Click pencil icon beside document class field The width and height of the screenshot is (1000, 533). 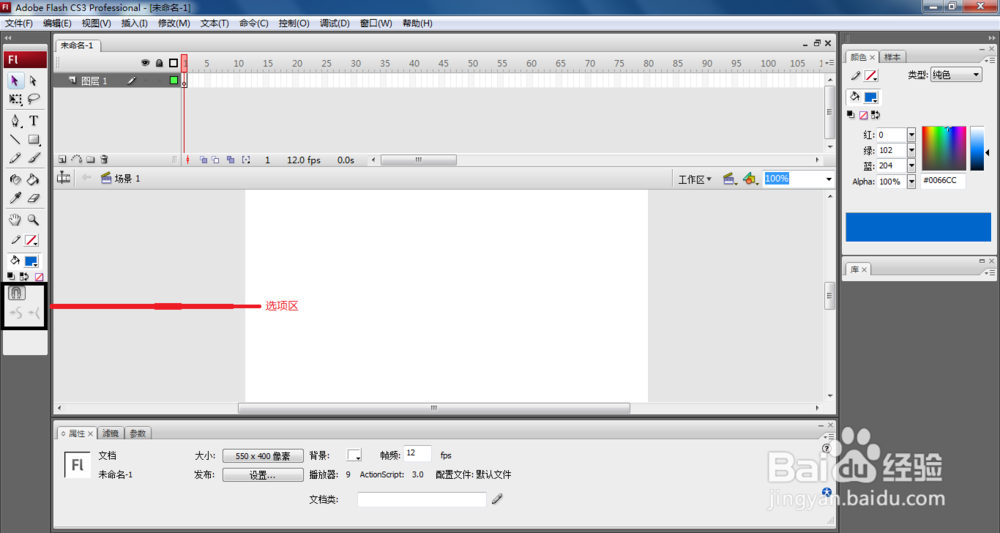[x=497, y=499]
